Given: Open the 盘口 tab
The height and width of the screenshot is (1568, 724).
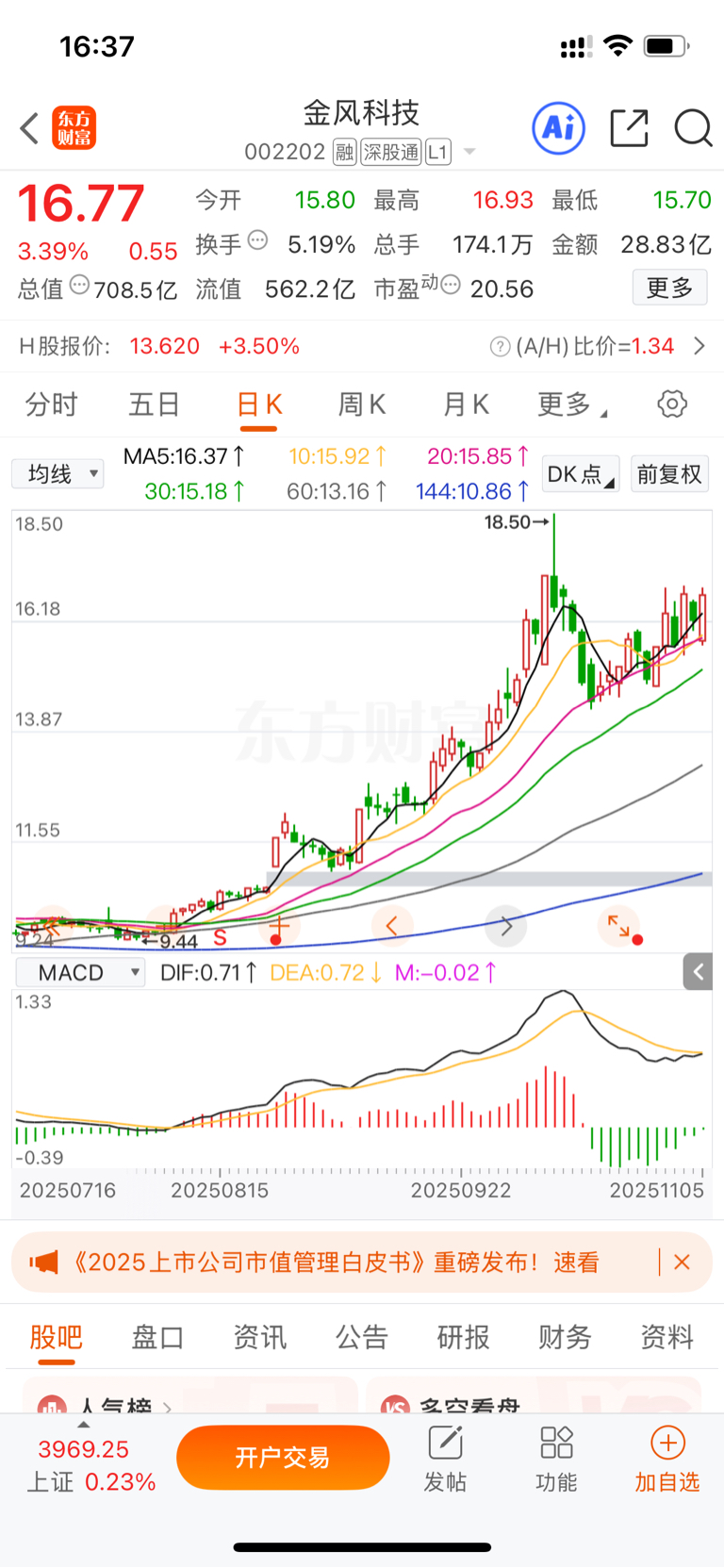Looking at the screenshot, I should (x=157, y=1337).
